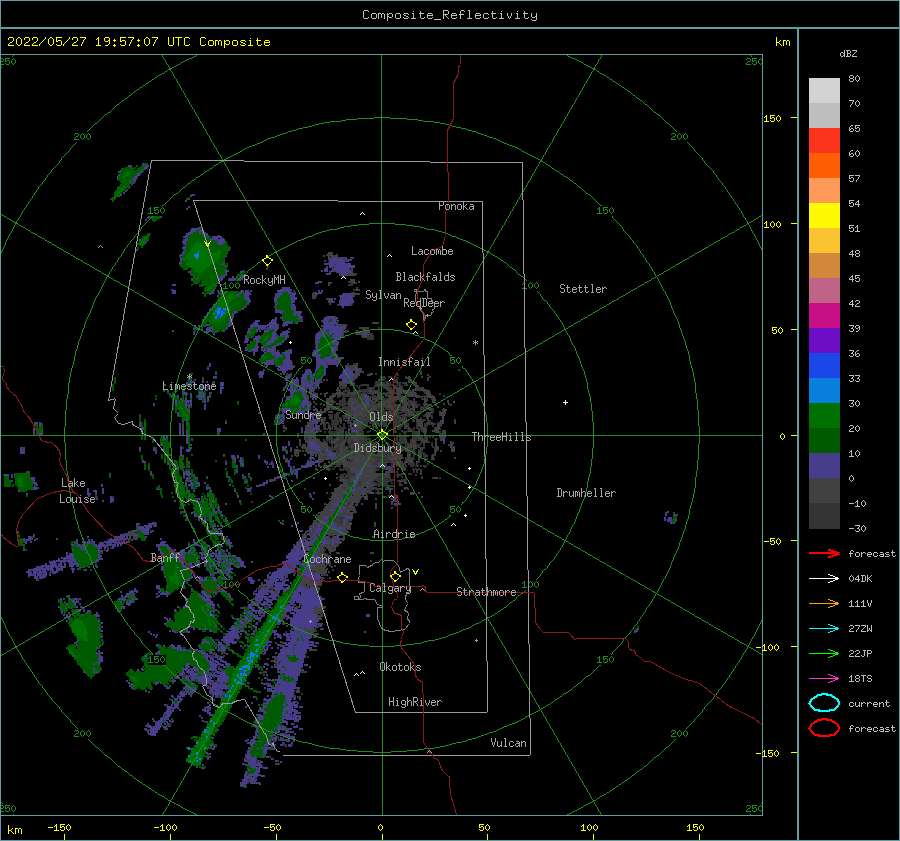Click the Didsbury city label
The height and width of the screenshot is (841, 900).
point(378,448)
